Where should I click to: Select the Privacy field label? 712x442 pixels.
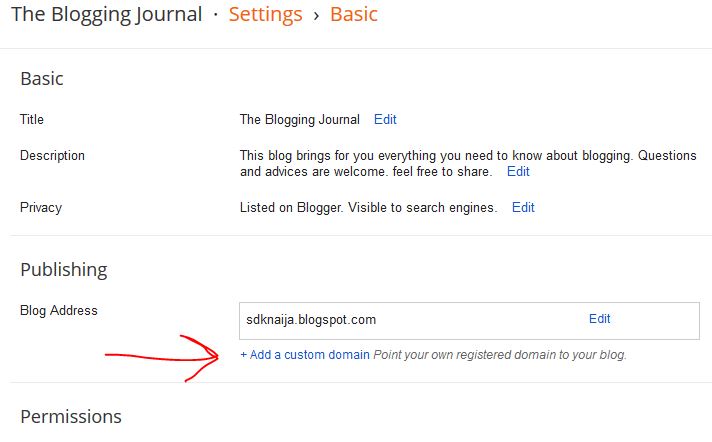click(x=41, y=207)
